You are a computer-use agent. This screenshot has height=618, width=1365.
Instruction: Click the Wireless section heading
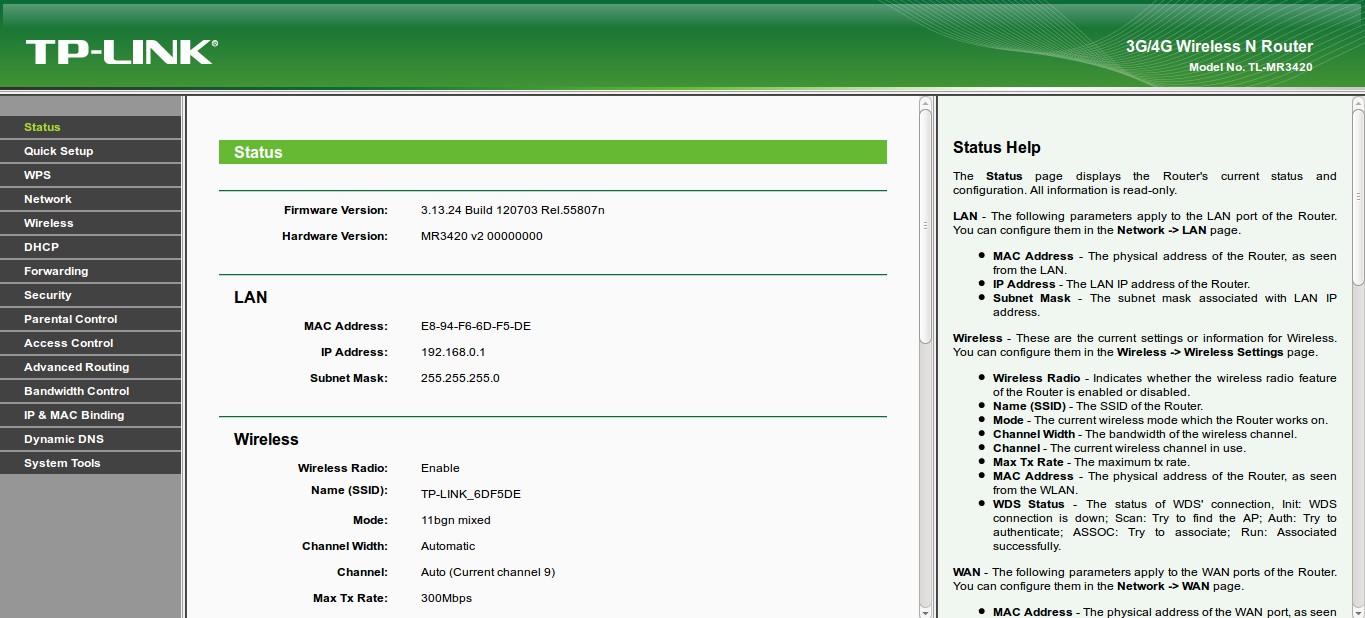(266, 439)
